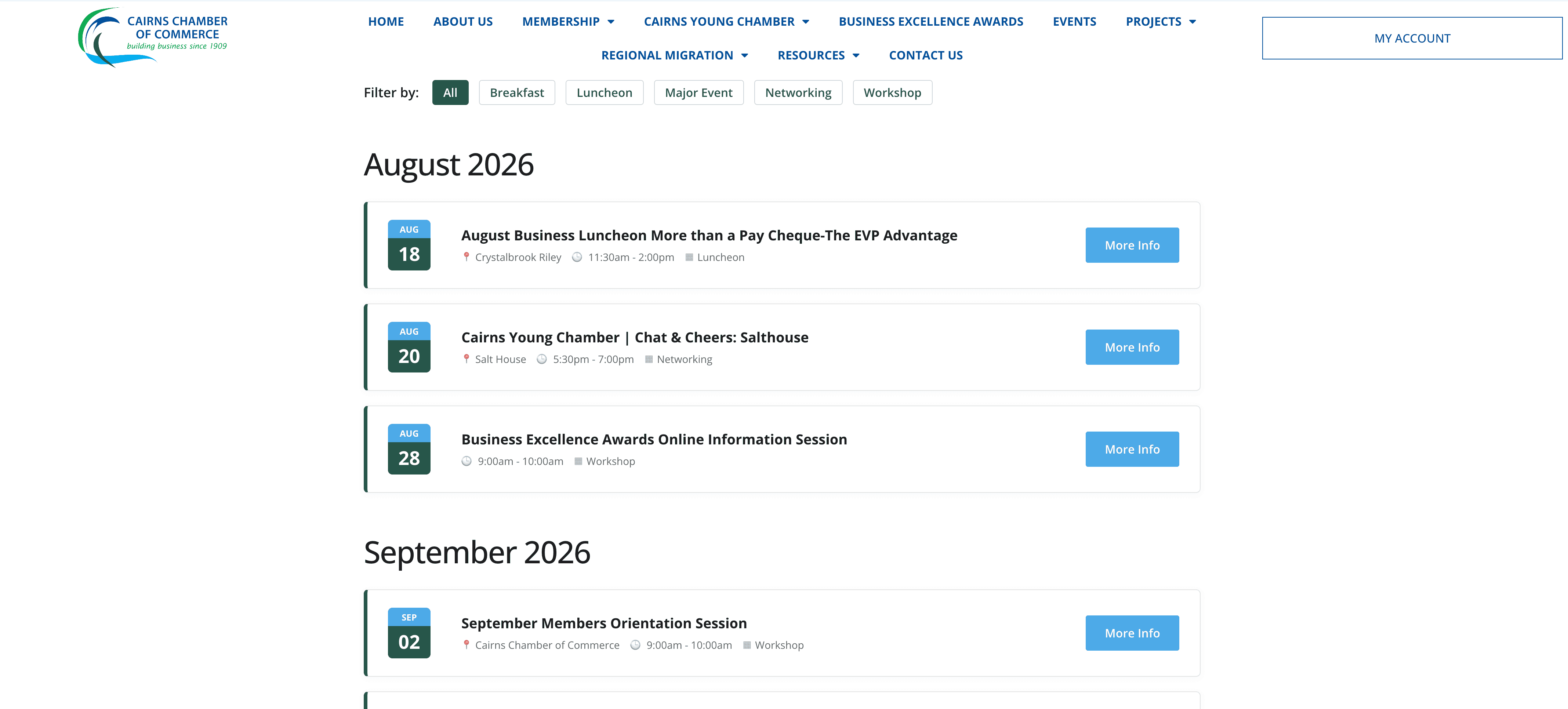Click the SEP 02 calendar badge
1568x709 pixels.
coord(409,633)
